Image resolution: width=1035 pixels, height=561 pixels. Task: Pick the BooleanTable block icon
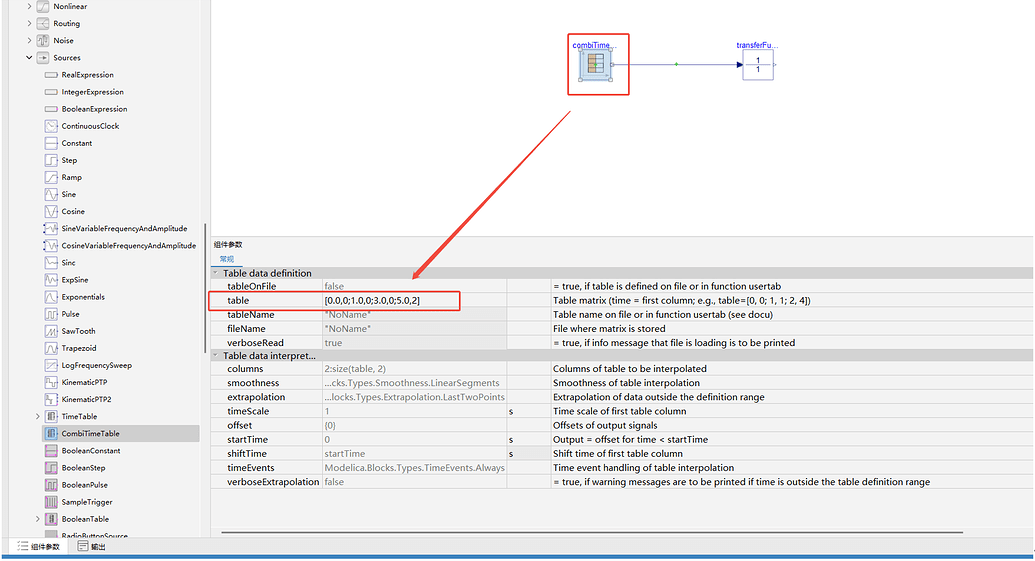(51, 519)
